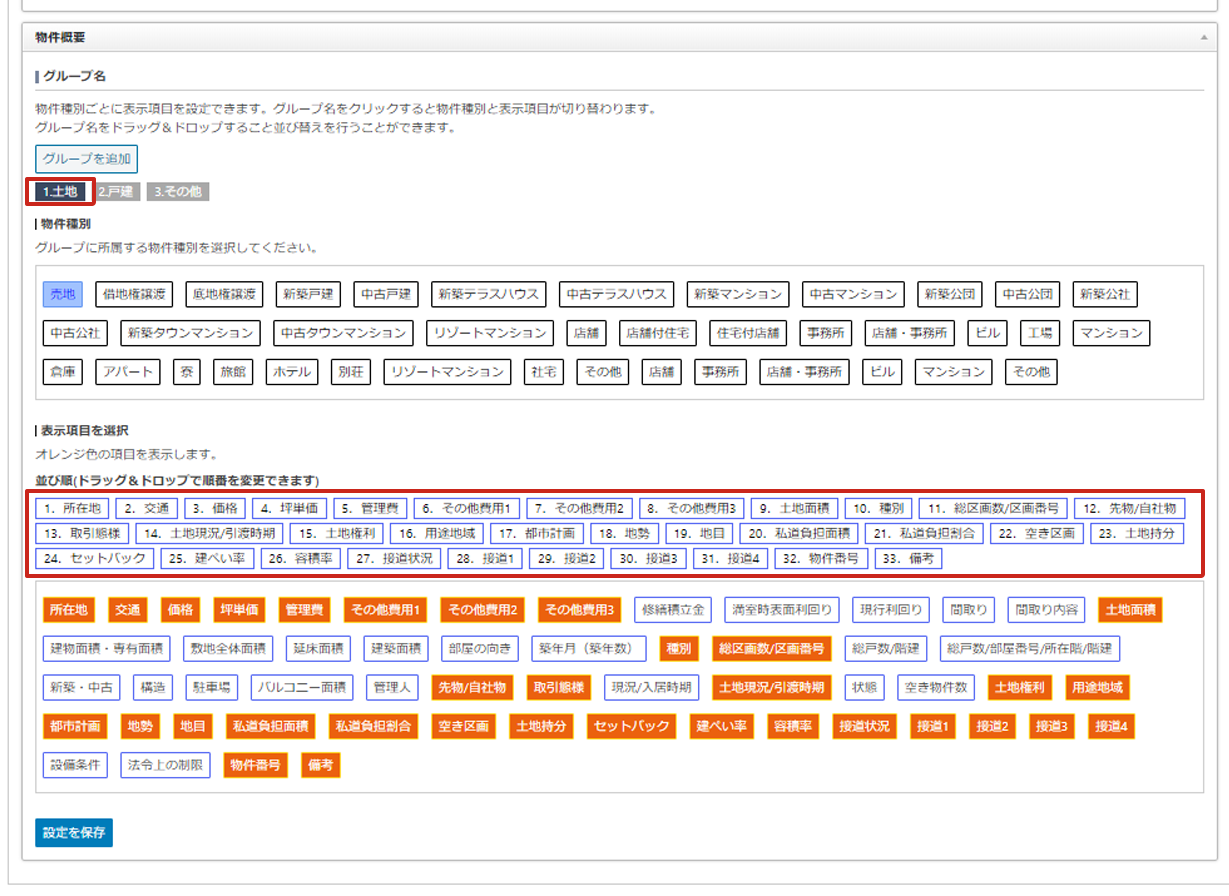Enable the 修繕積立金 display item
The width and height of the screenshot is (1229, 896).
[x=674, y=609]
